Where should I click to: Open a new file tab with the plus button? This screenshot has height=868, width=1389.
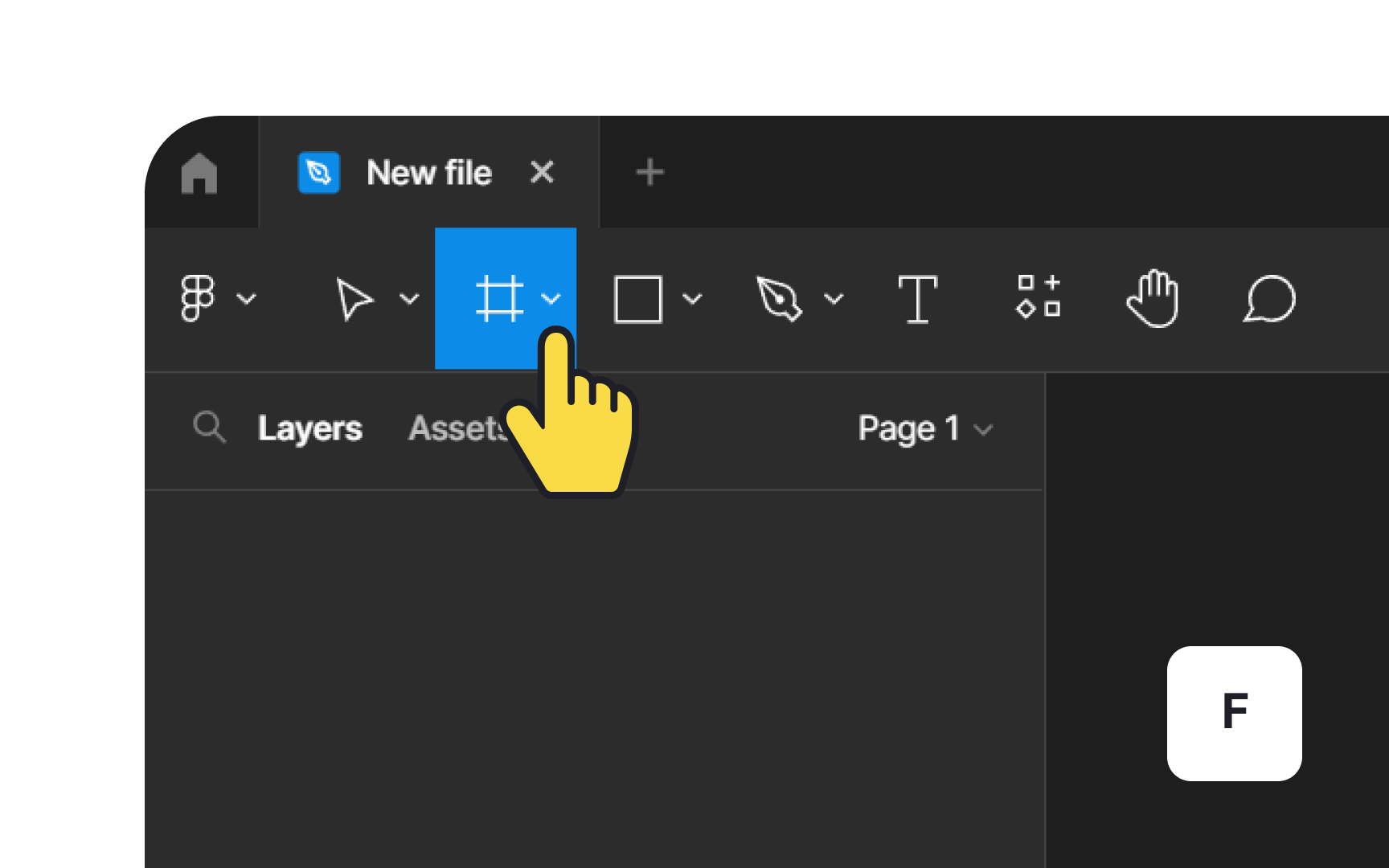point(649,171)
